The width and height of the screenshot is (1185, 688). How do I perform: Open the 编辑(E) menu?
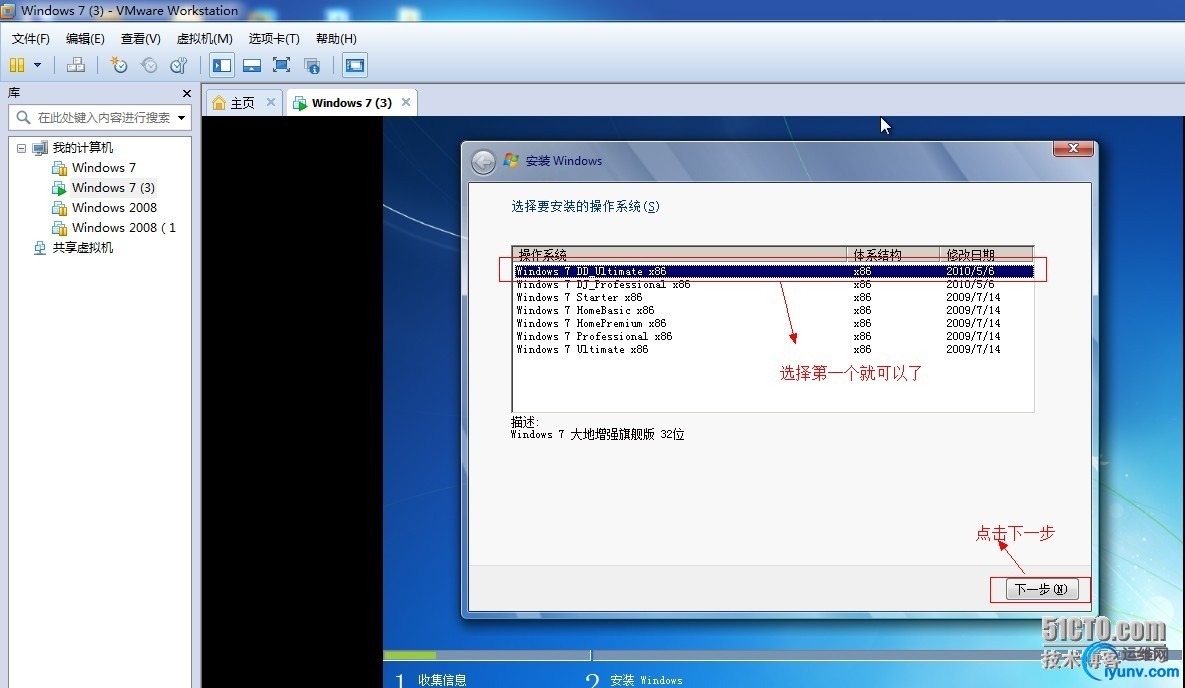(85, 39)
